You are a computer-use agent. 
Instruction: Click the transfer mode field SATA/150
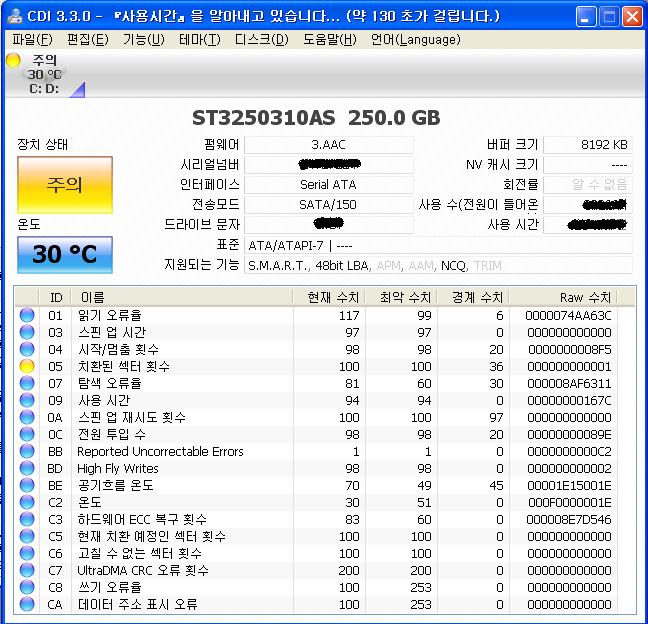(329, 205)
